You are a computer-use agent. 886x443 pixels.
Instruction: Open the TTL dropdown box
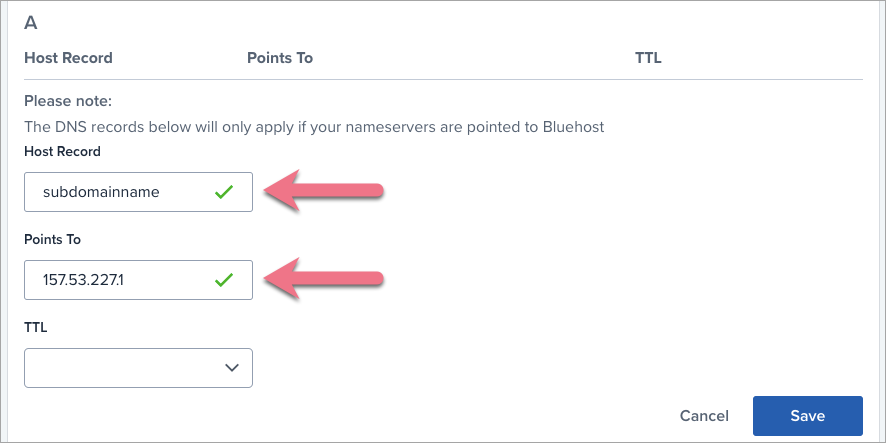point(138,368)
